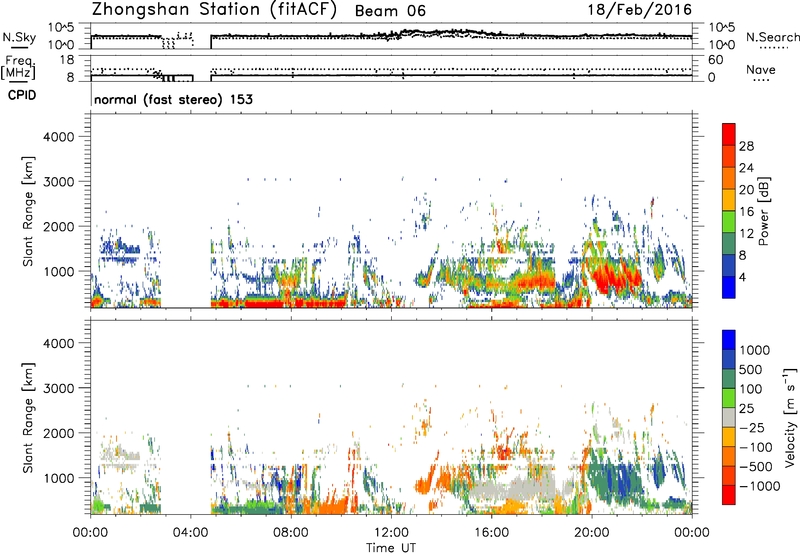The image size is (800, 554).
Task: Click velocity panel 'Slant Range [km]' label
Action: (x=28, y=418)
